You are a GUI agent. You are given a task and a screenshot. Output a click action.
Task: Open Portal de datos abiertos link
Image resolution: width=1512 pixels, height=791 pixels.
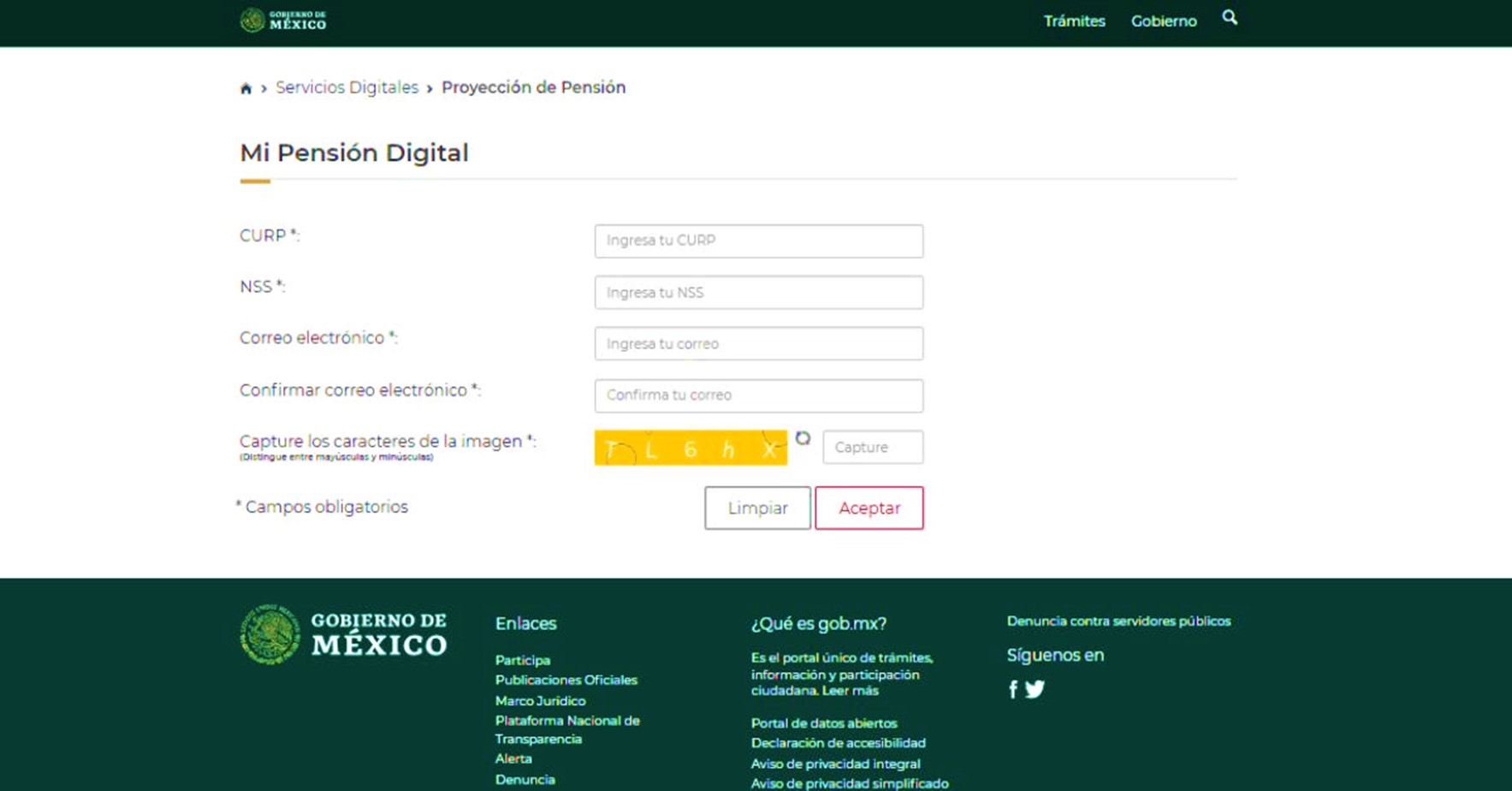pos(824,723)
